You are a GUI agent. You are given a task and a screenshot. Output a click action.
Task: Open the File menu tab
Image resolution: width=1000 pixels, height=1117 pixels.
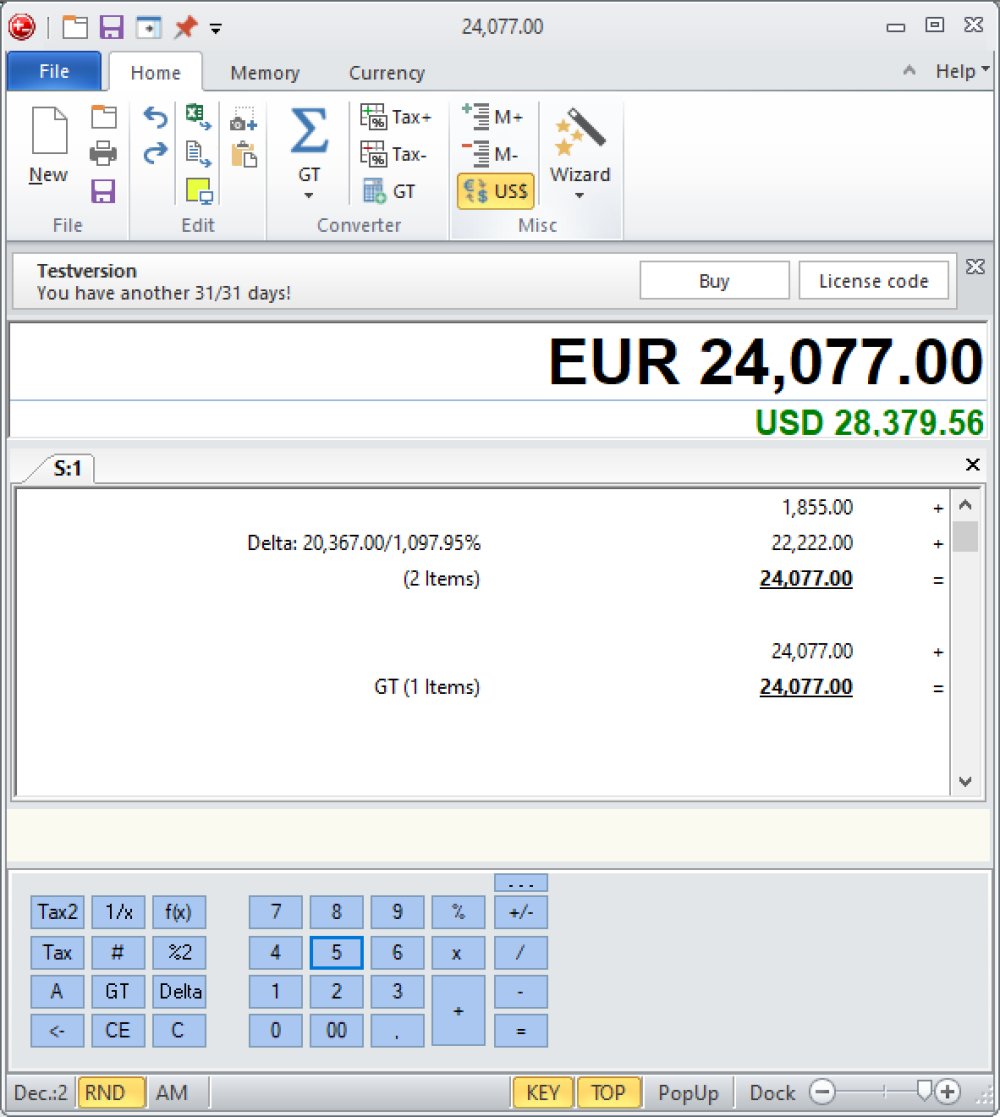[x=54, y=71]
